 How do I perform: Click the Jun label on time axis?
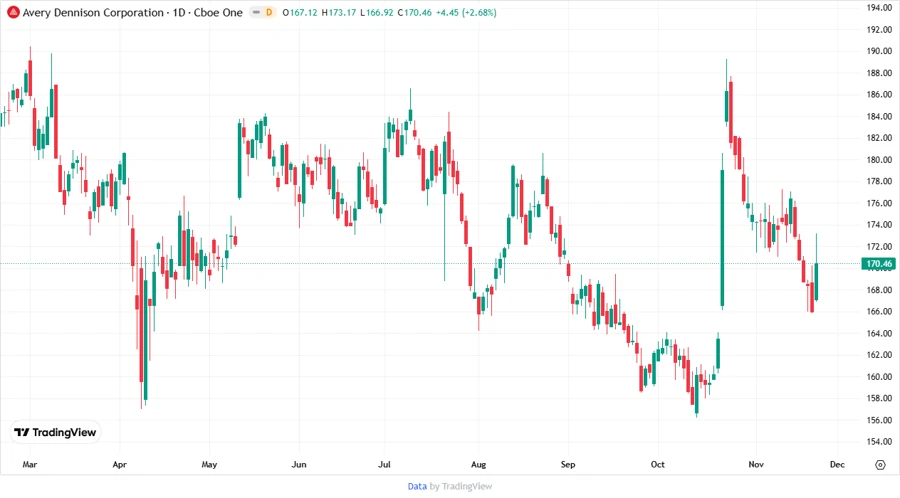pyautogui.click(x=299, y=464)
